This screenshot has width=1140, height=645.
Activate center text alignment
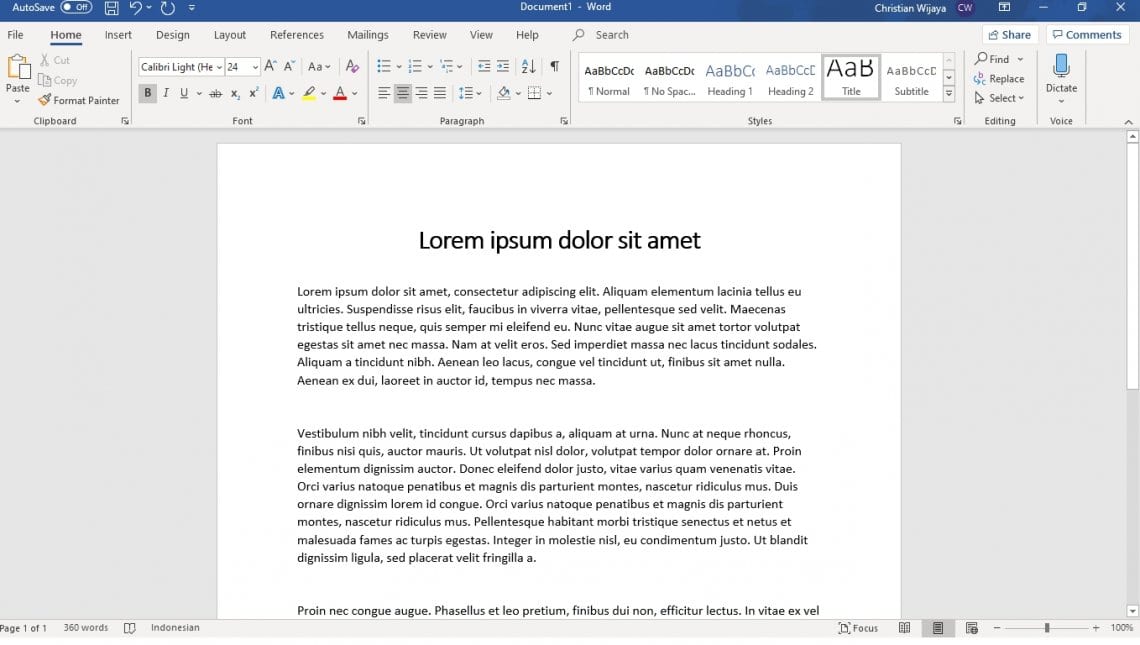coord(402,92)
